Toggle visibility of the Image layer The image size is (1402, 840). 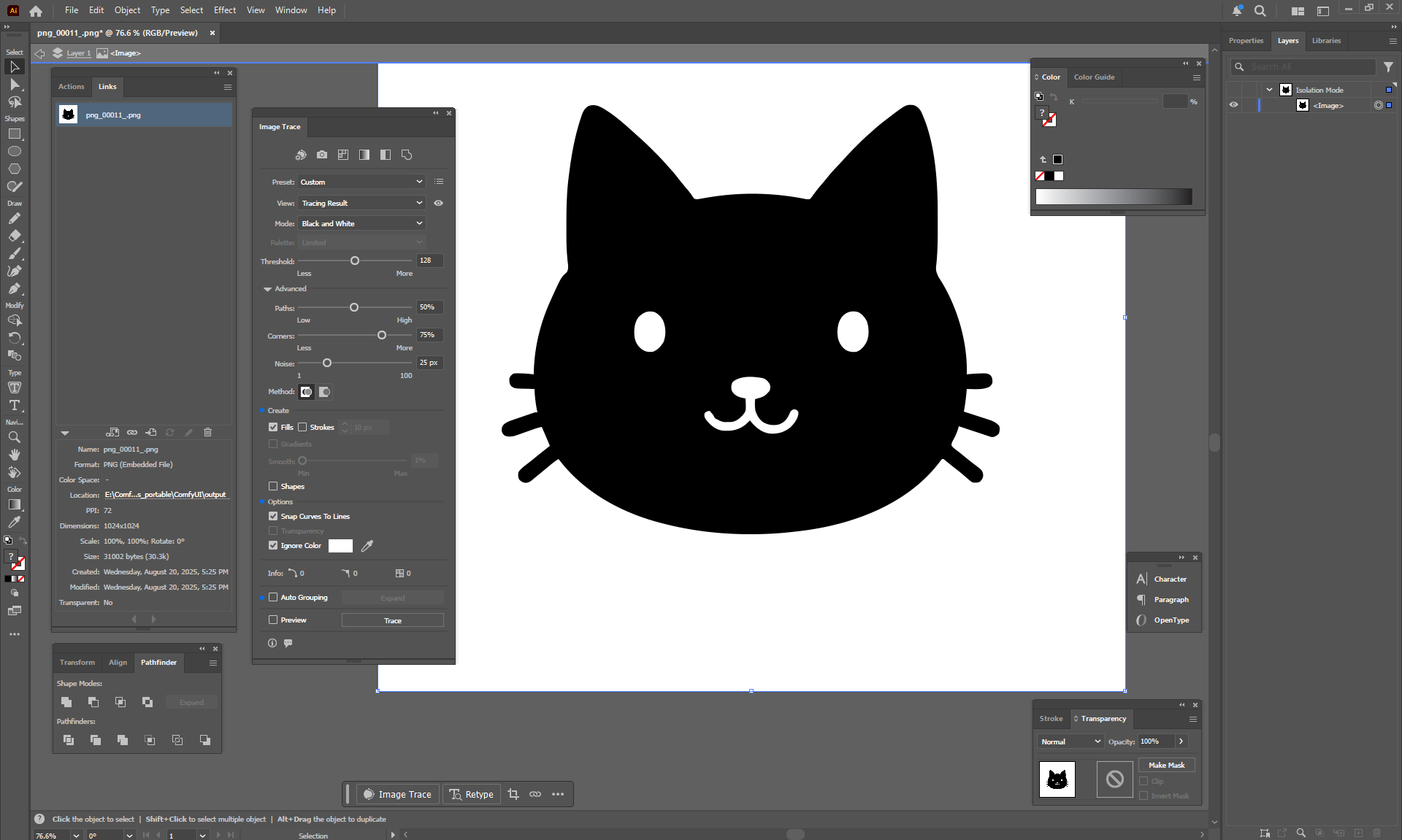click(x=1233, y=105)
